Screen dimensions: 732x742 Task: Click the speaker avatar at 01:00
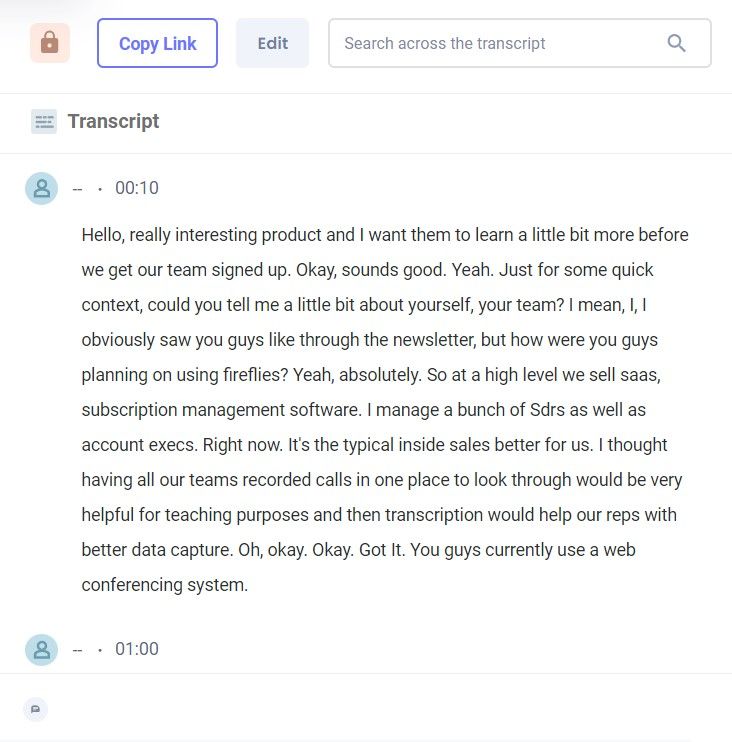[x=42, y=650]
